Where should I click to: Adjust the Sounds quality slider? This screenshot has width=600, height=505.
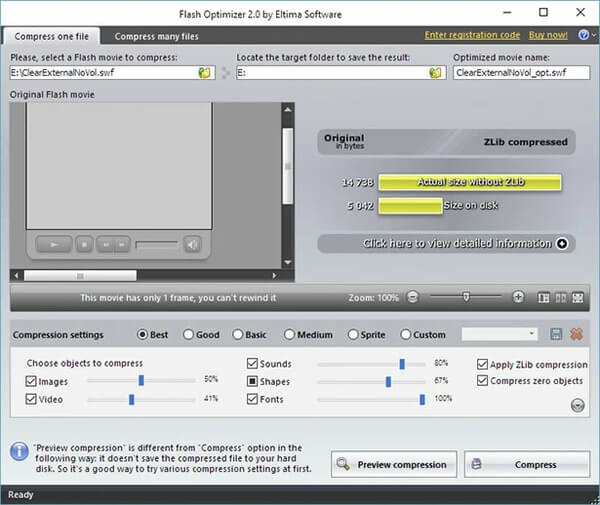click(402, 364)
